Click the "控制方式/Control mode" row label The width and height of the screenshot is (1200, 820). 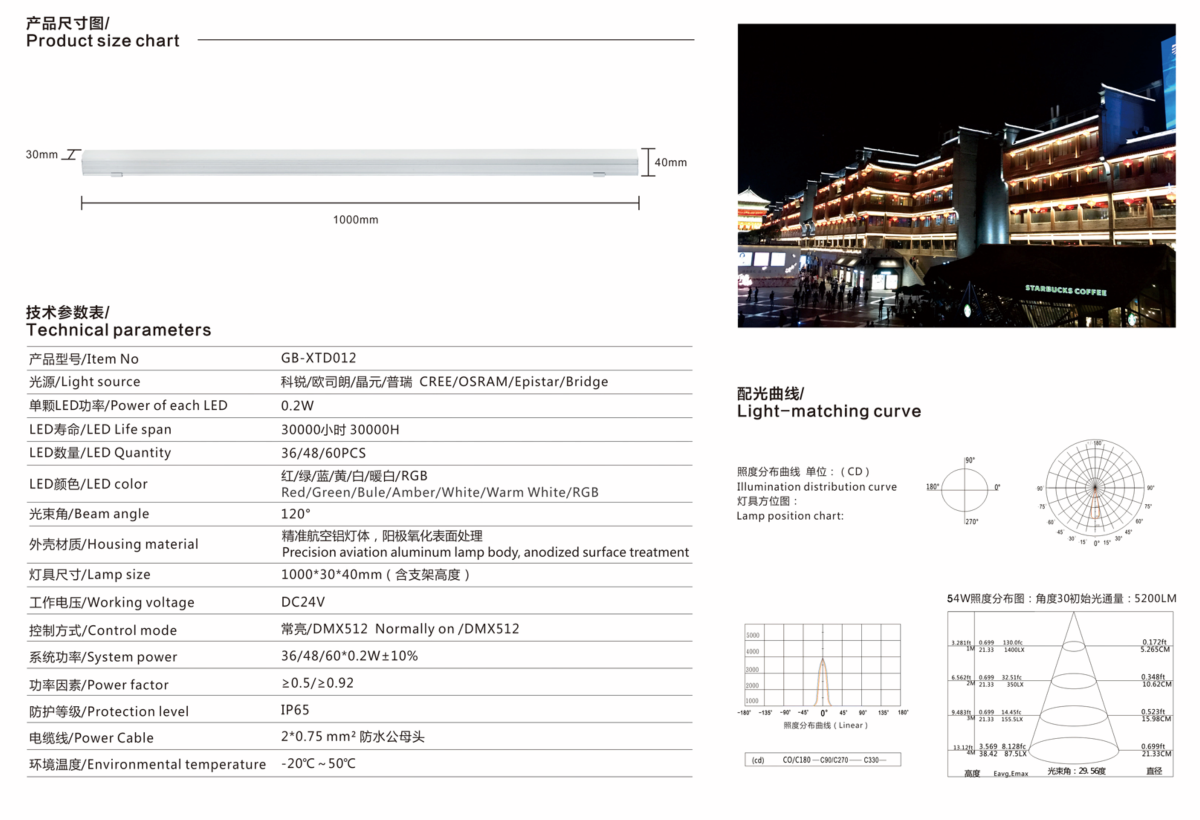(103, 630)
